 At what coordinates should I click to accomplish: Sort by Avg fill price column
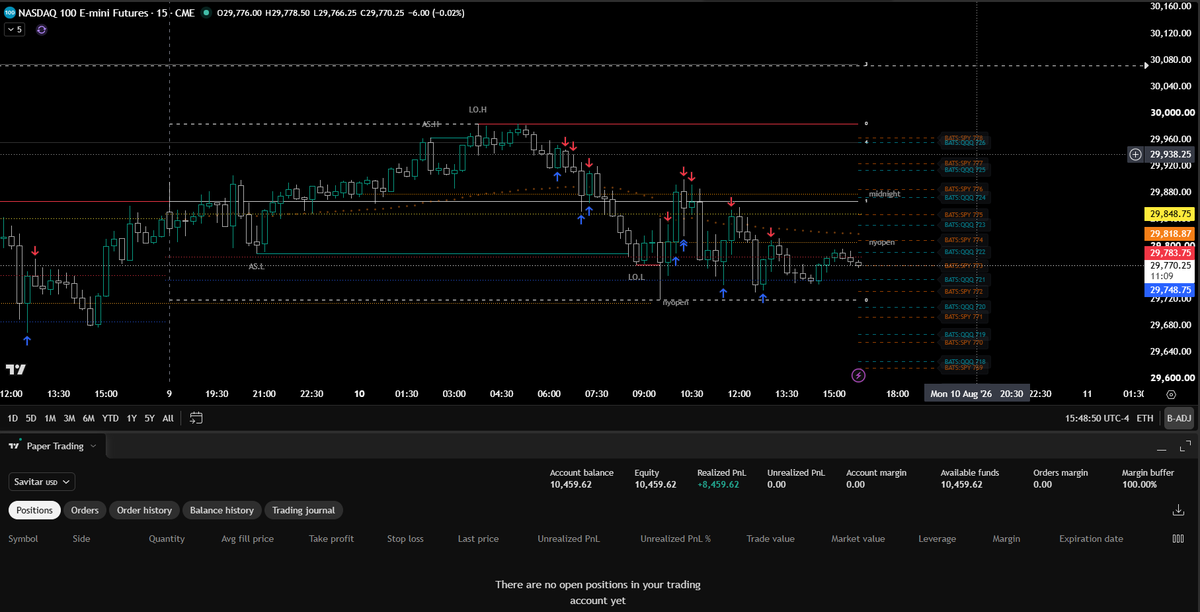coord(248,539)
